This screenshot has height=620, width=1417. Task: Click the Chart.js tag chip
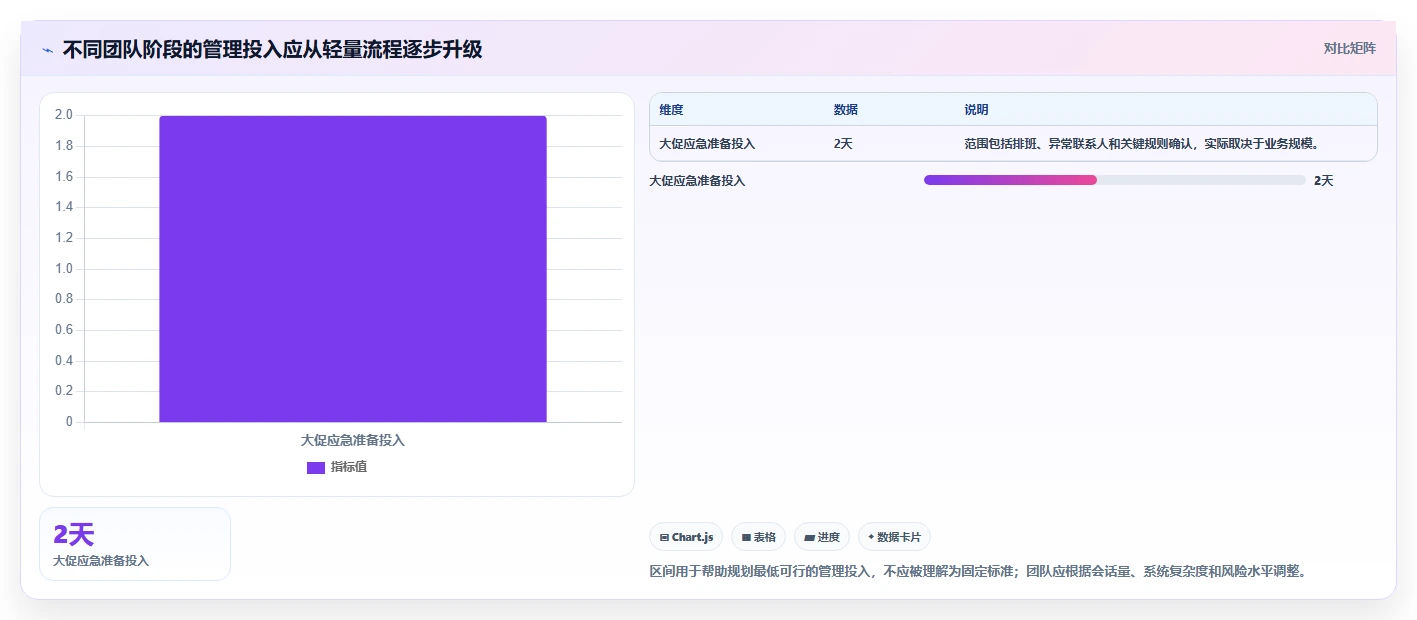coord(686,537)
